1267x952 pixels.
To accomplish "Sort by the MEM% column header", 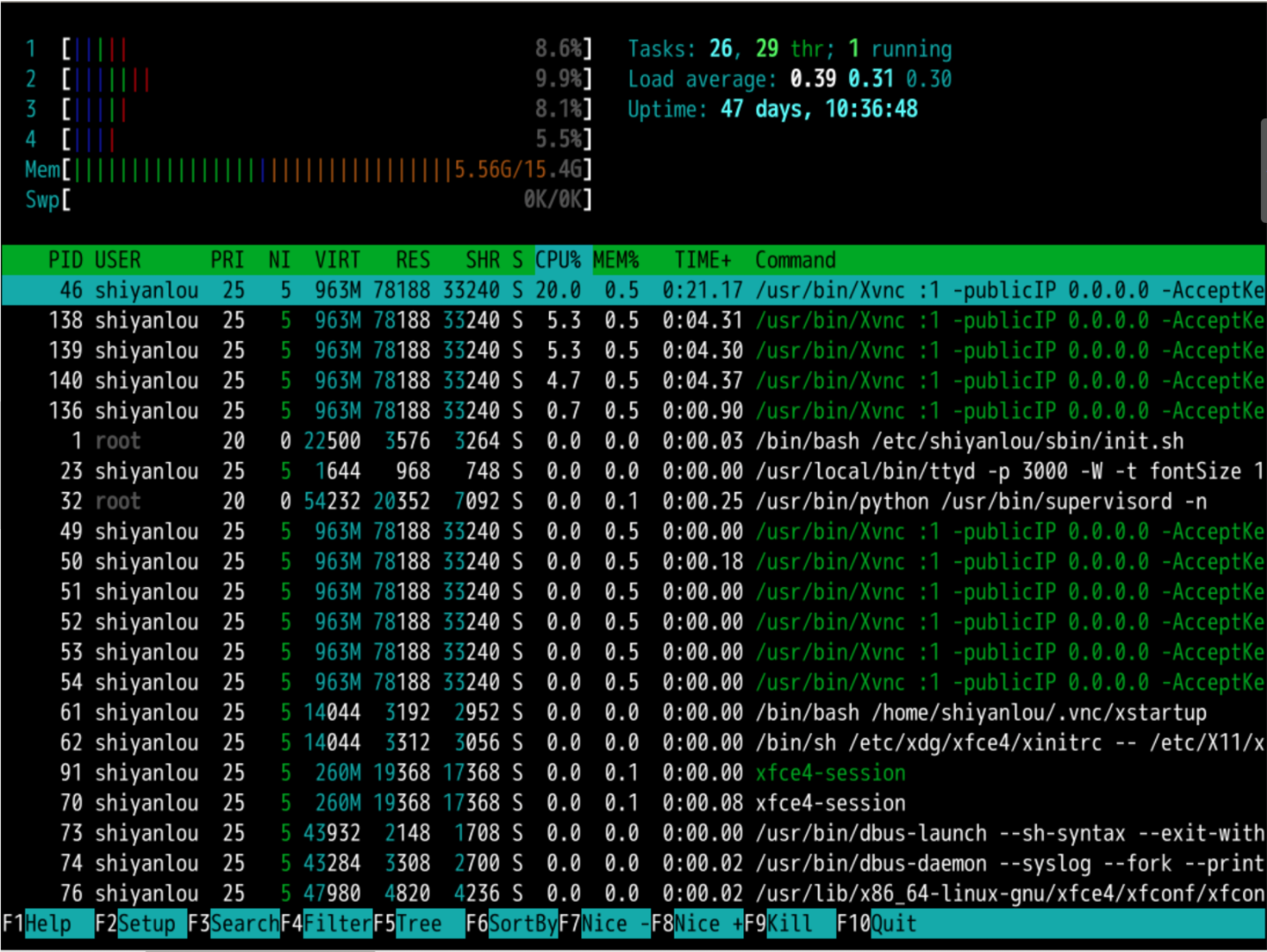I will pos(615,260).
